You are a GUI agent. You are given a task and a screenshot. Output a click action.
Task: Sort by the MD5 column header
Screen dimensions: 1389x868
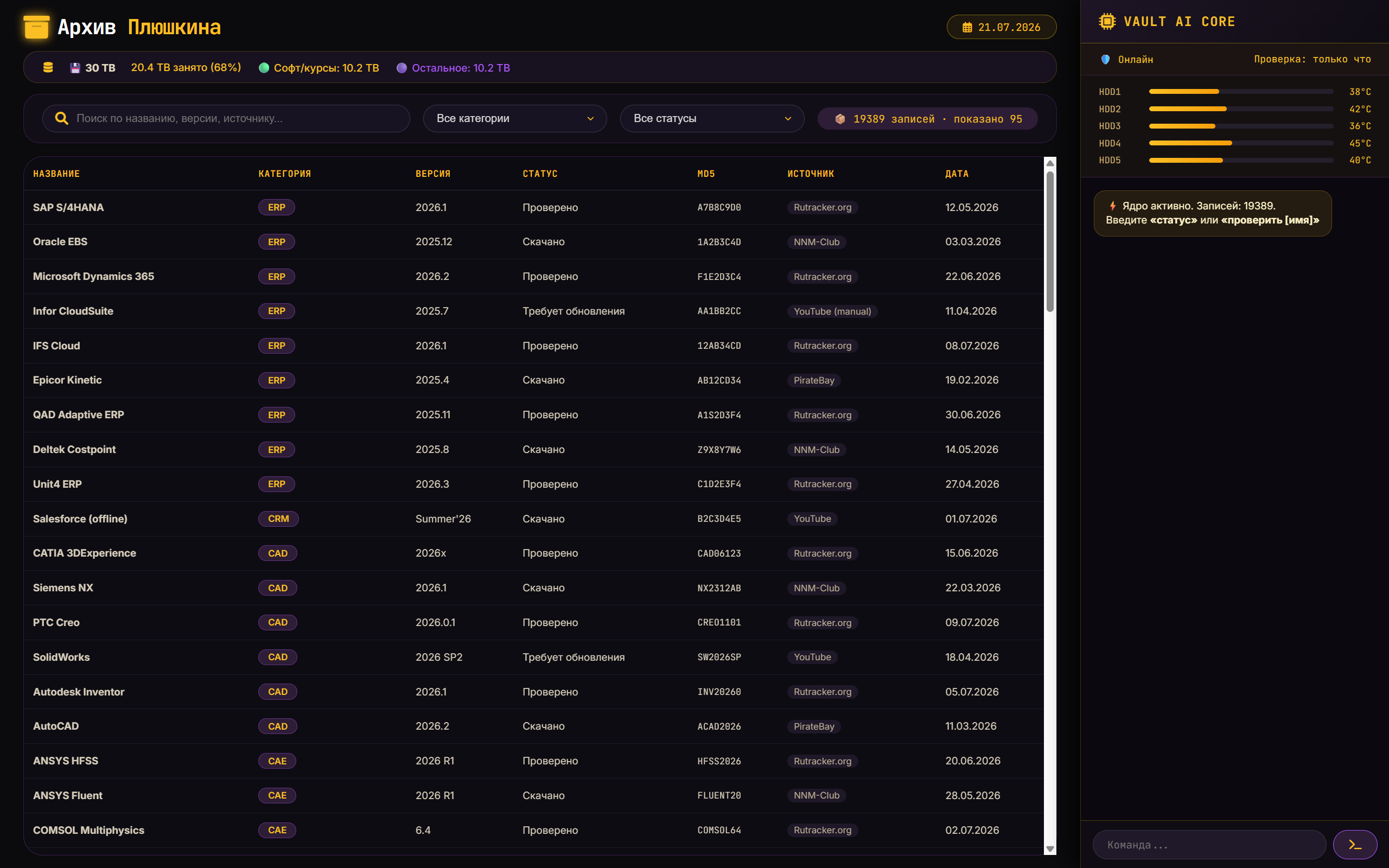pos(706,174)
